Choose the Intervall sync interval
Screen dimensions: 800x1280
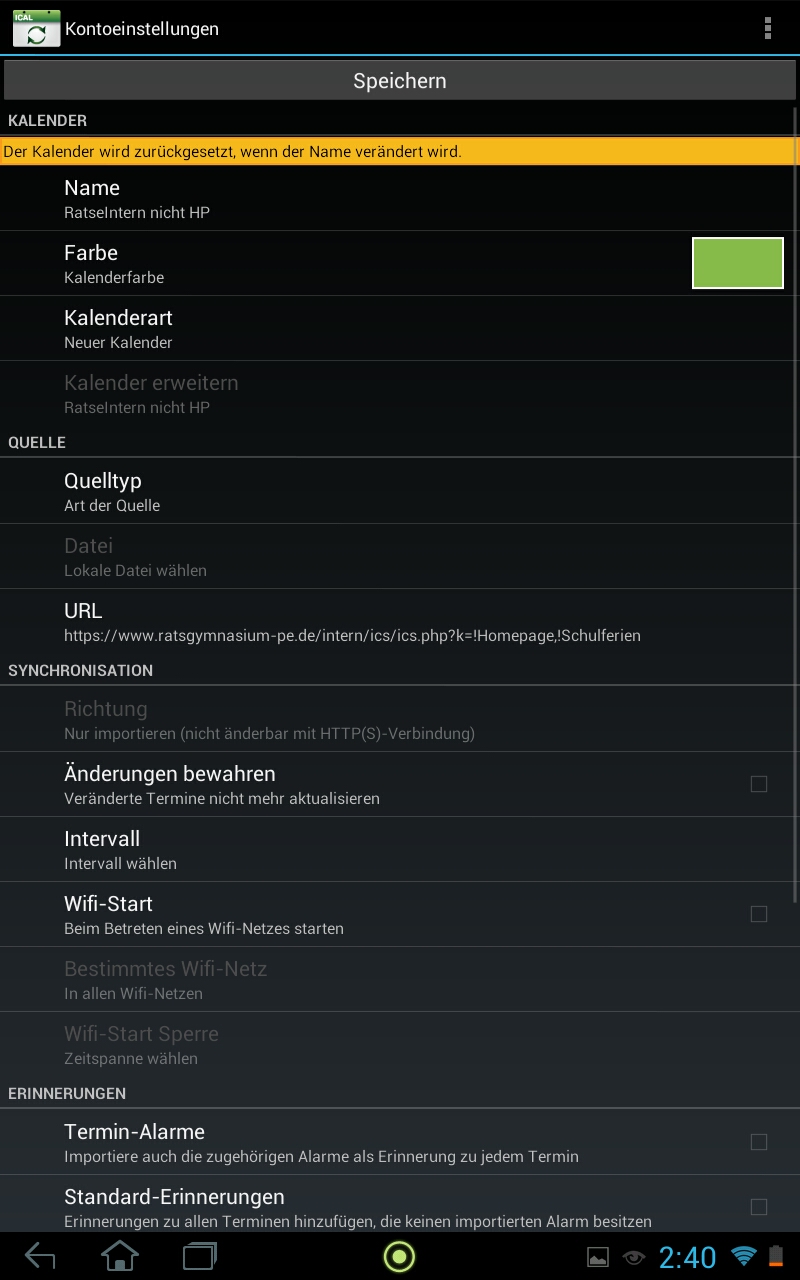coord(400,849)
